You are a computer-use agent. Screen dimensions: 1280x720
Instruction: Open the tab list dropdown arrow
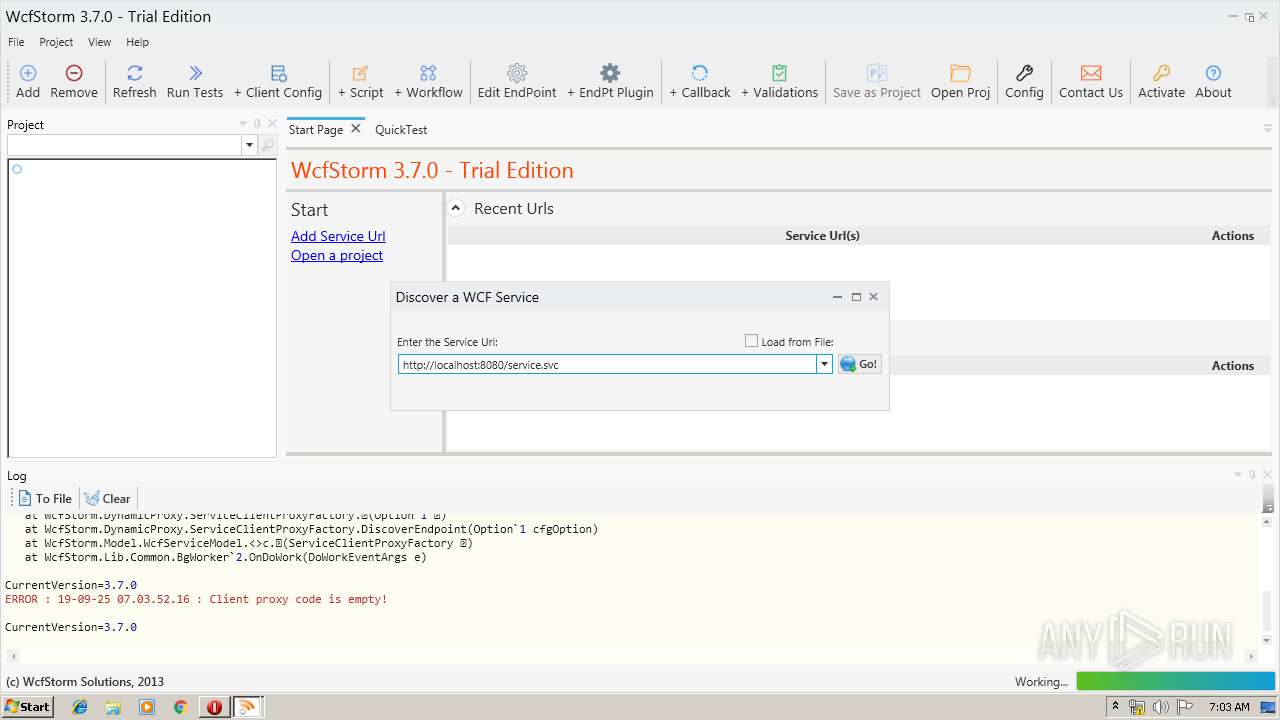click(x=1267, y=129)
